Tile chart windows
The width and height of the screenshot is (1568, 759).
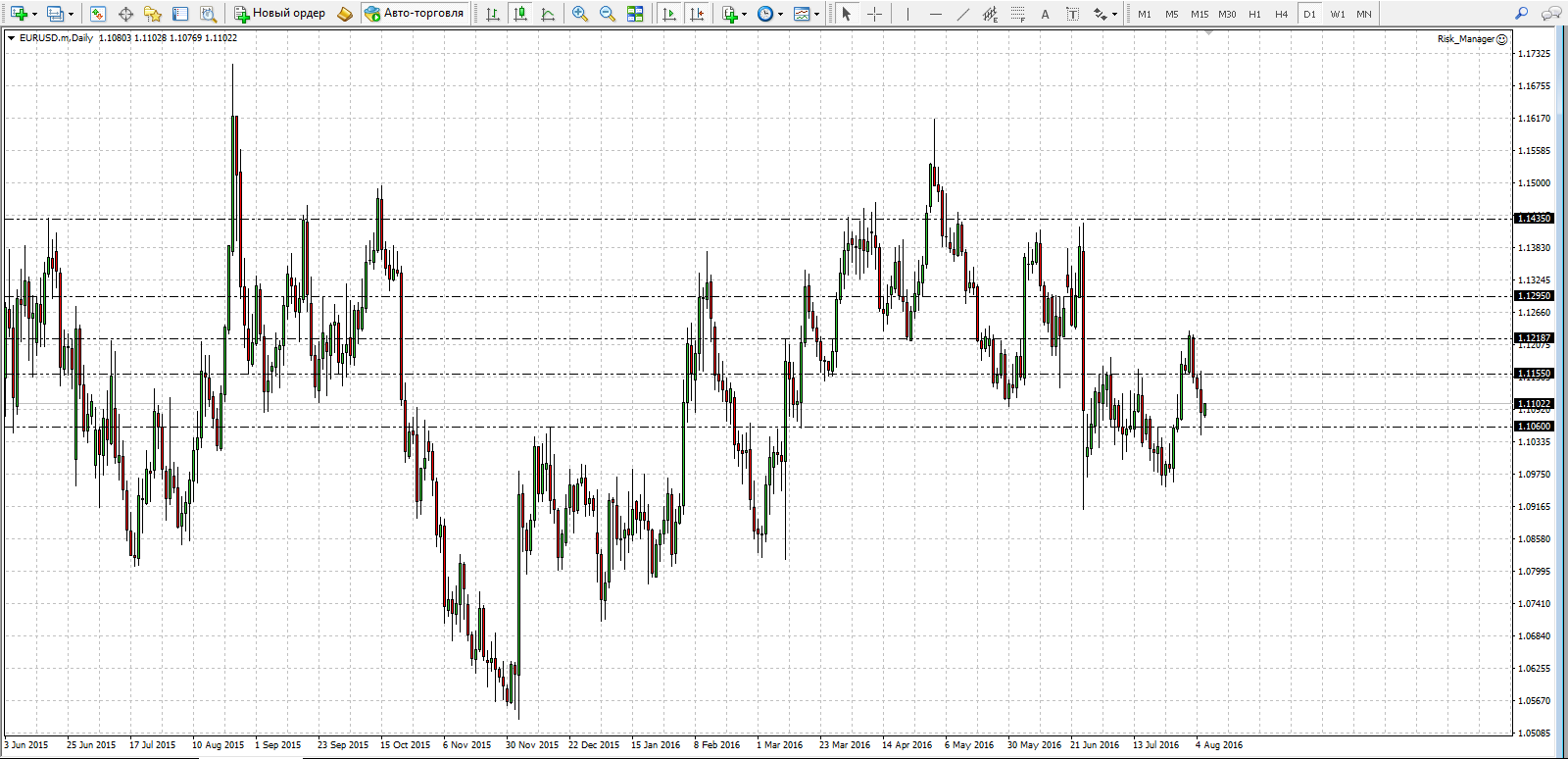point(635,14)
